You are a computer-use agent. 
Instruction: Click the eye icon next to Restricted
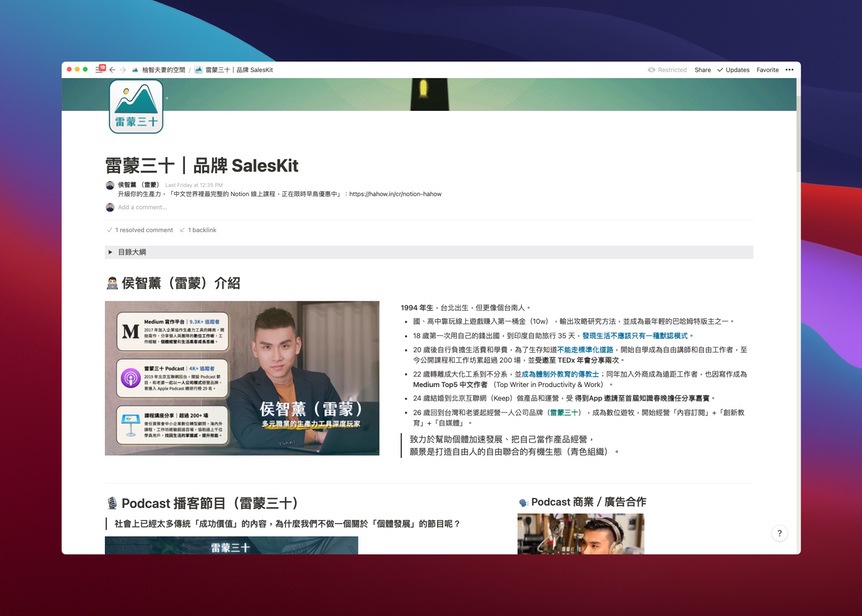pos(651,70)
